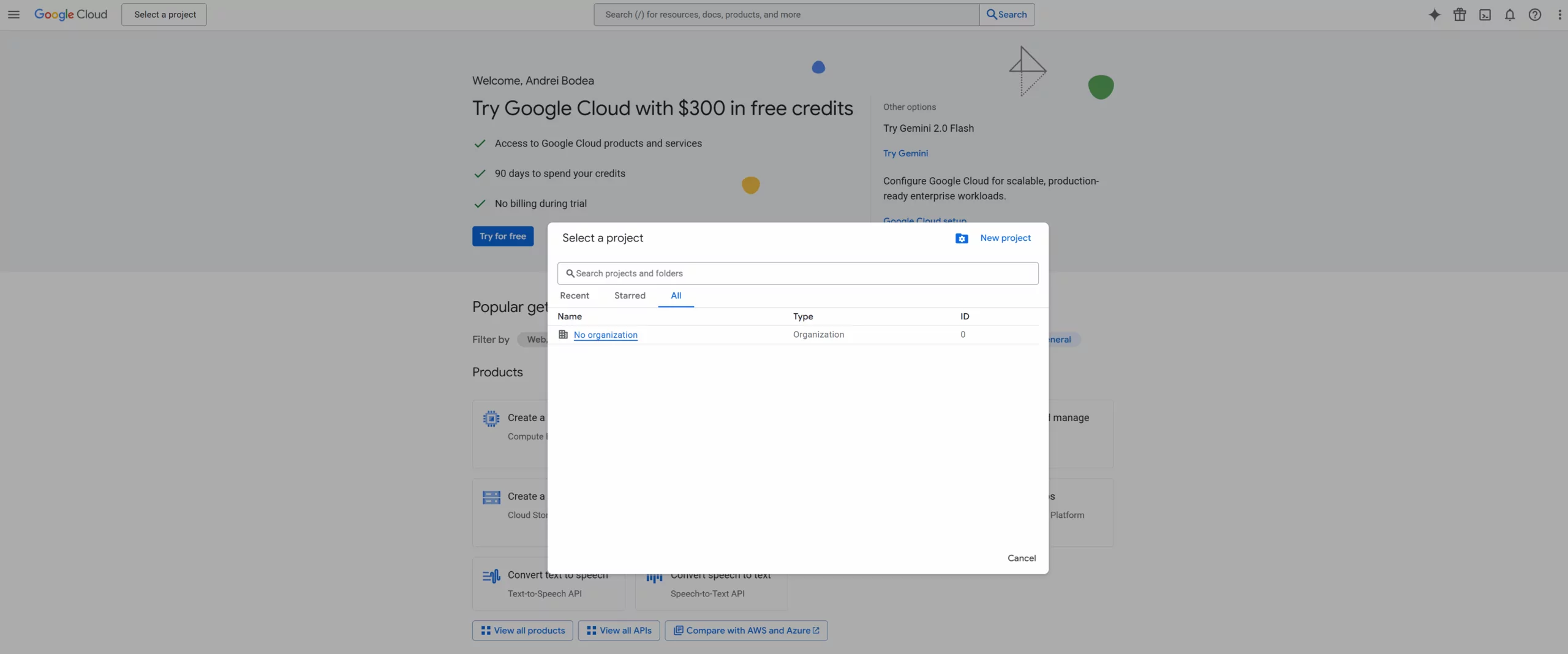The height and width of the screenshot is (654, 1568).
Task: Click the Try for free button
Action: pyautogui.click(x=503, y=237)
